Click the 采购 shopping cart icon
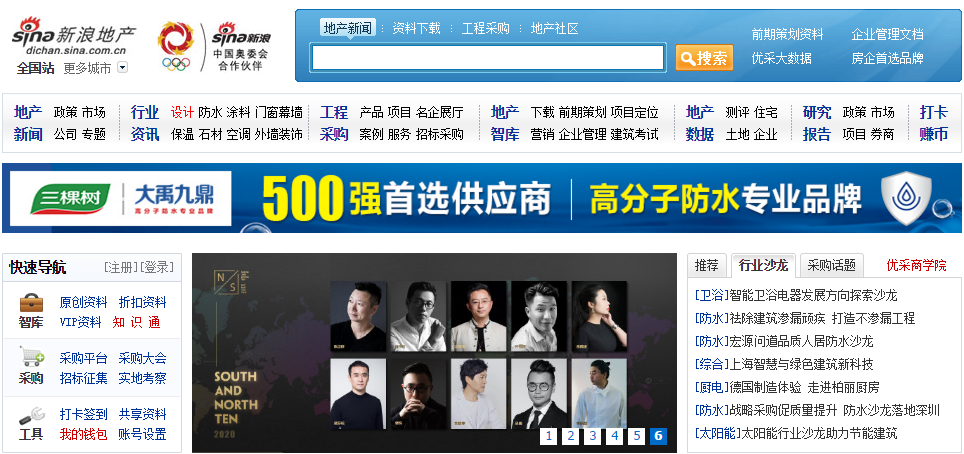 (x=31, y=357)
